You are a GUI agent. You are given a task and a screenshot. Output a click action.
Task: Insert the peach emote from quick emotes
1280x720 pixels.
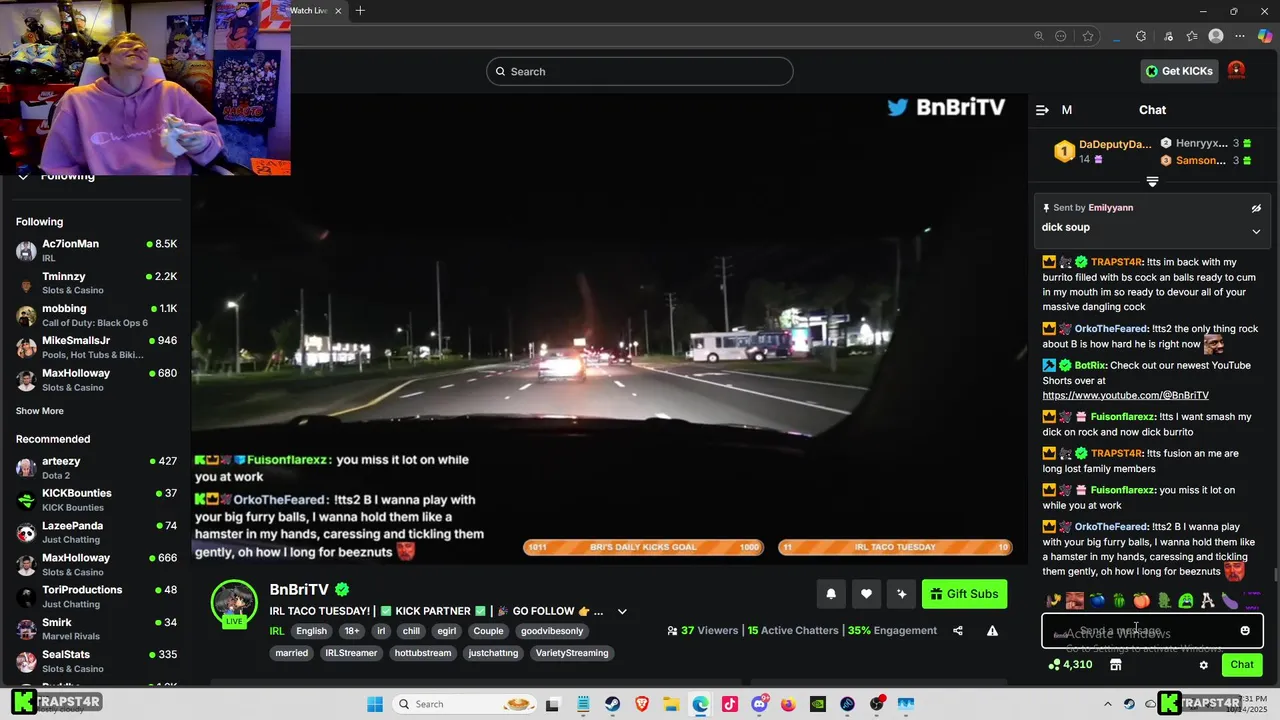(1141, 601)
